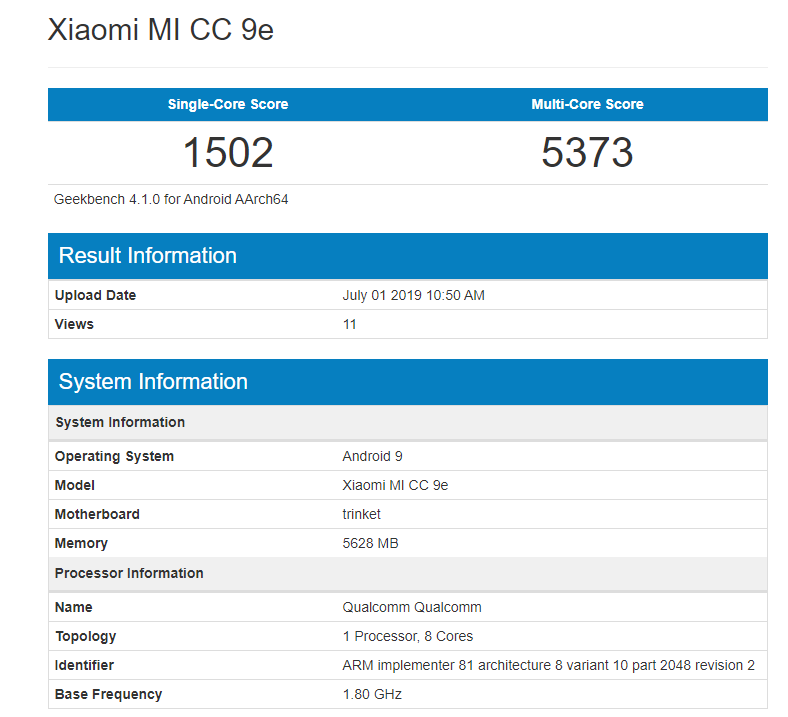Click the Multi-Core Score header
The width and height of the screenshot is (788, 717).
click(x=587, y=104)
